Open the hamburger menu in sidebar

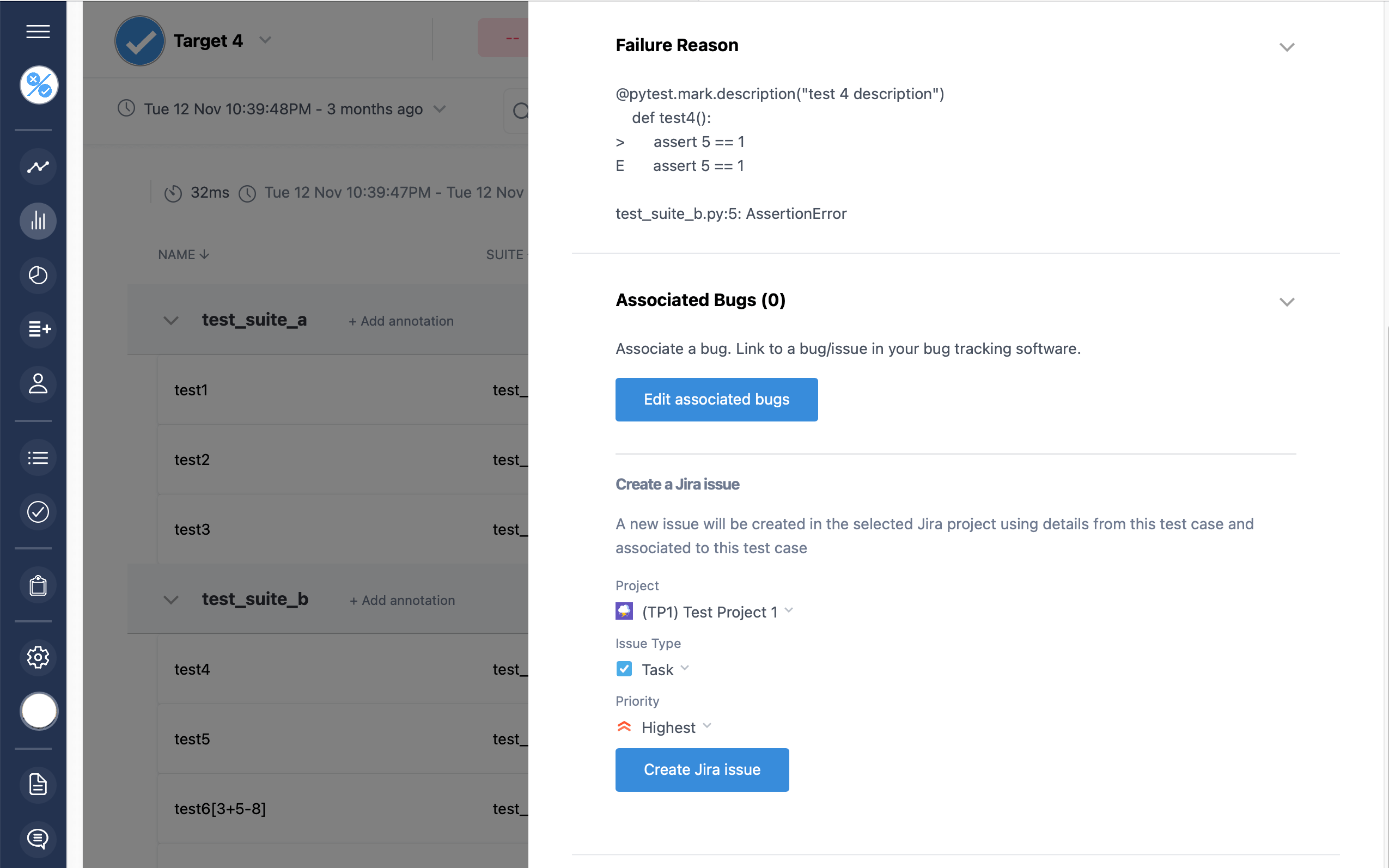(x=38, y=32)
